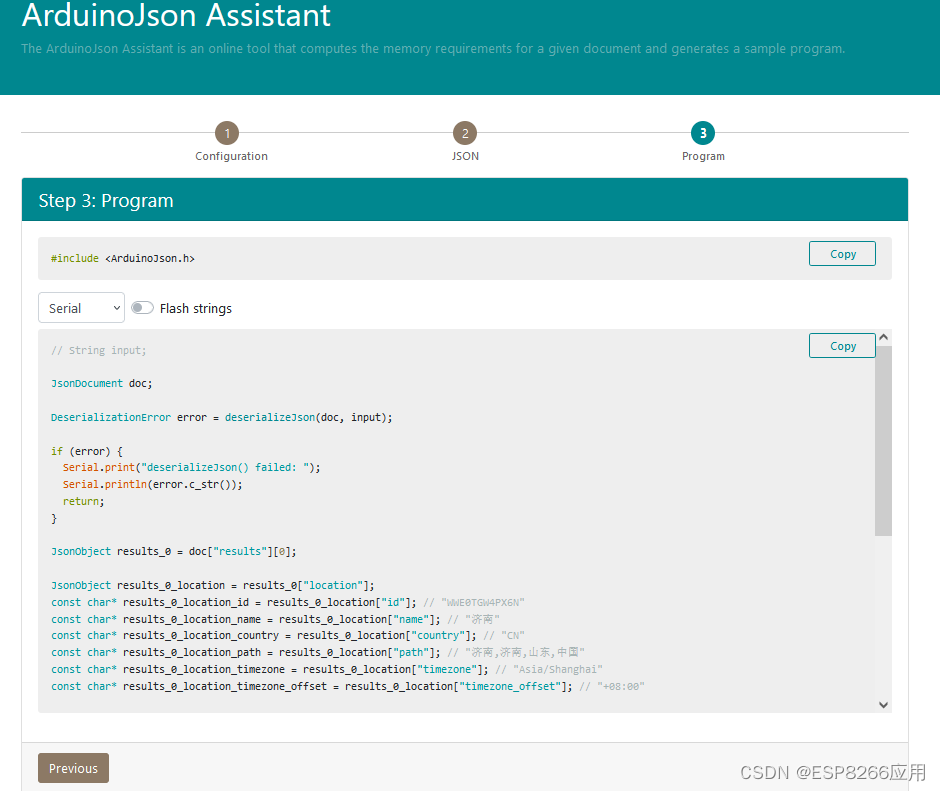Toggle the Flash strings switch
The width and height of the screenshot is (940, 791).
pos(142,308)
